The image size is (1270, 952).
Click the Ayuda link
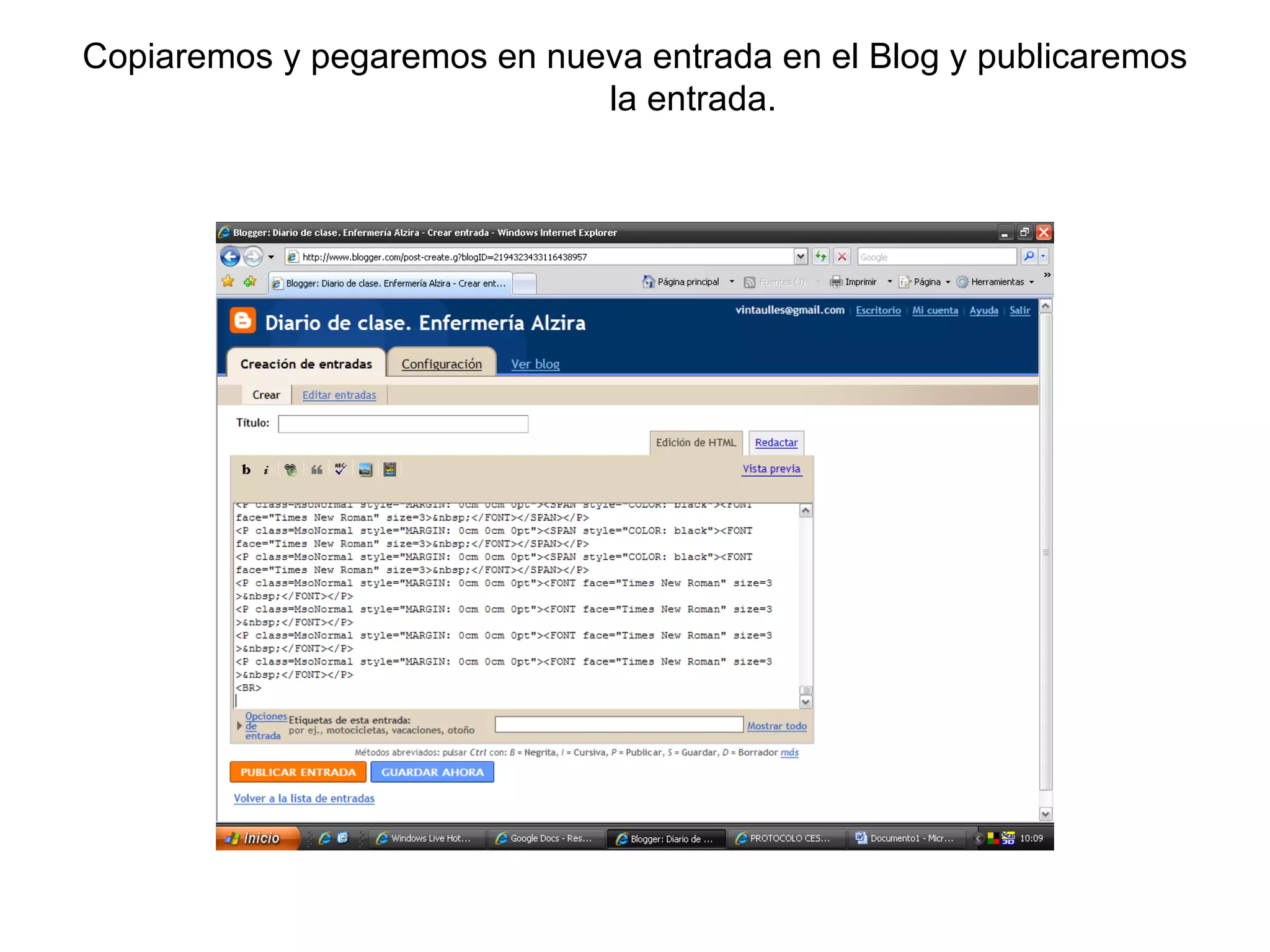point(984,310)
